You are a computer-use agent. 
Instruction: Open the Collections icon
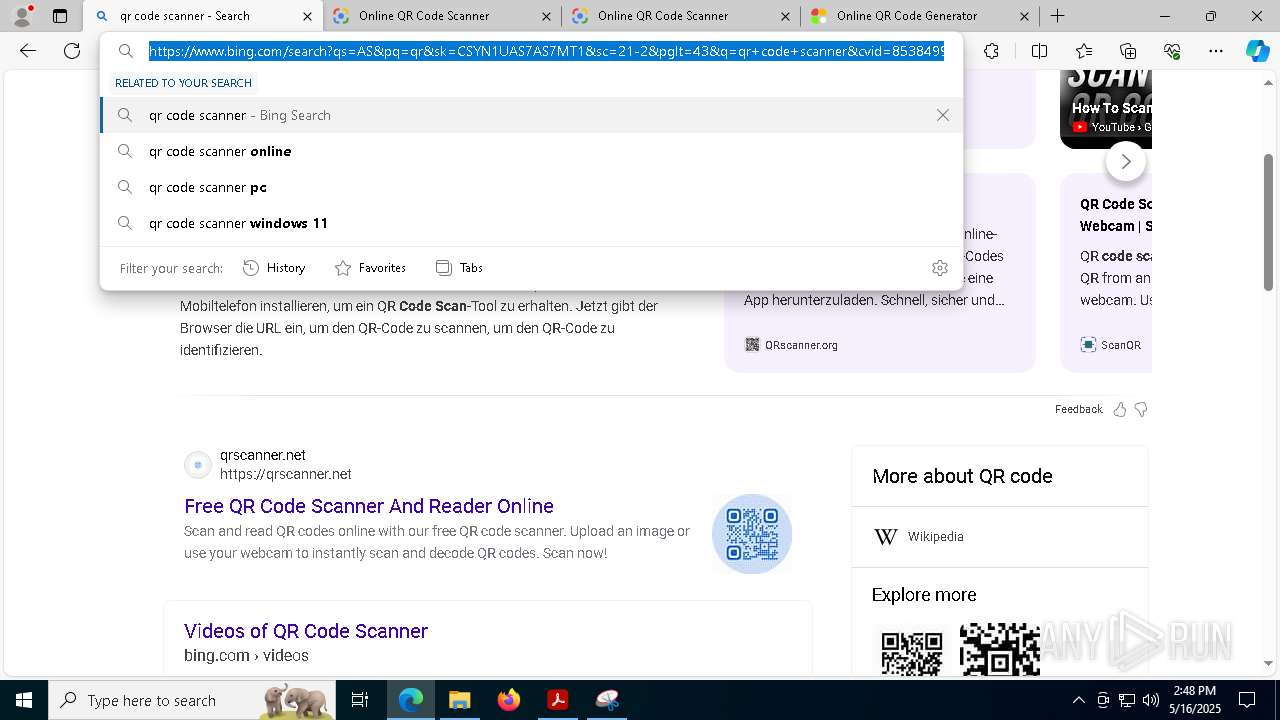[1128, 51]
